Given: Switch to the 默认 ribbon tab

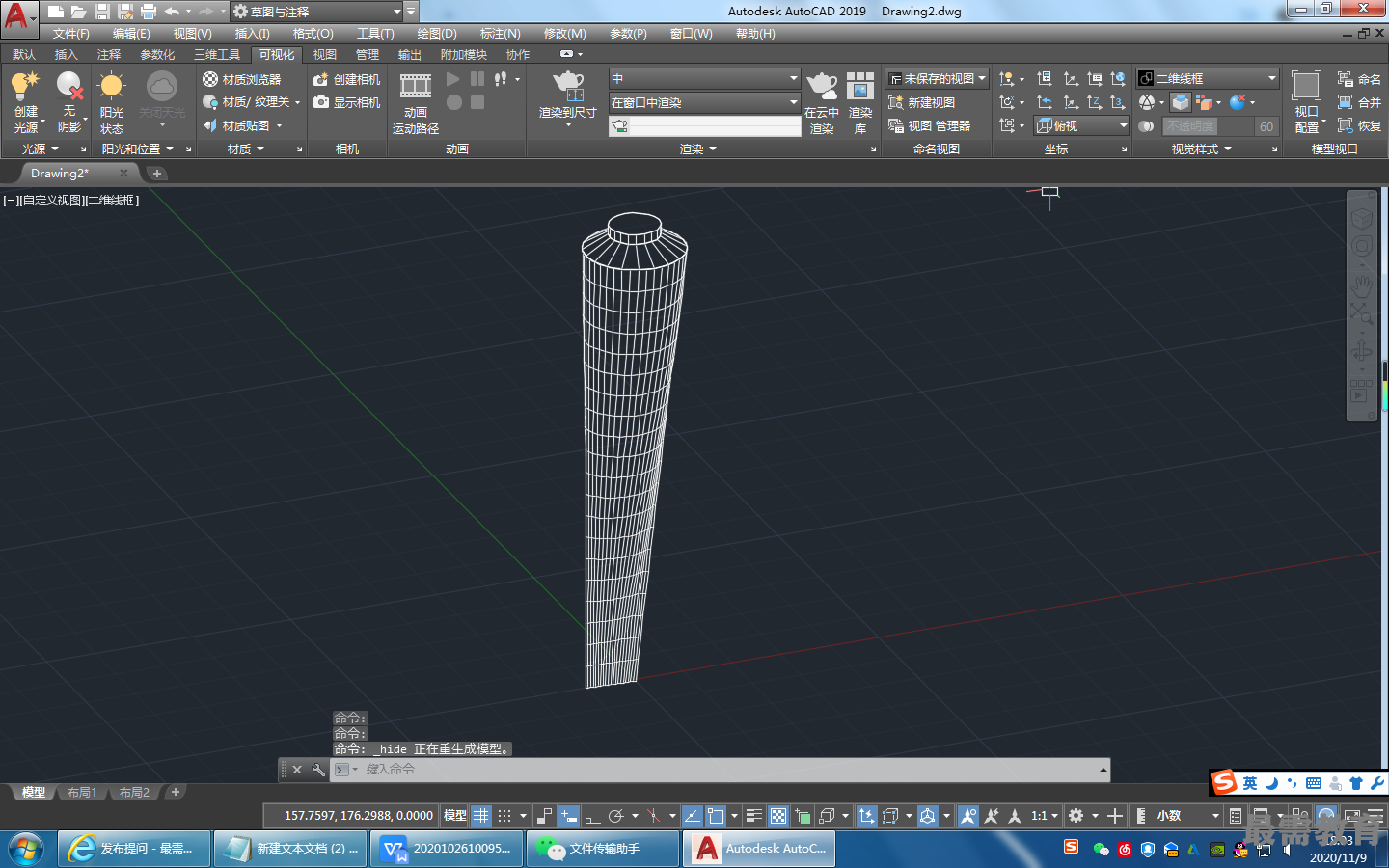Looking at the screenshot, I should pos(24,55).
